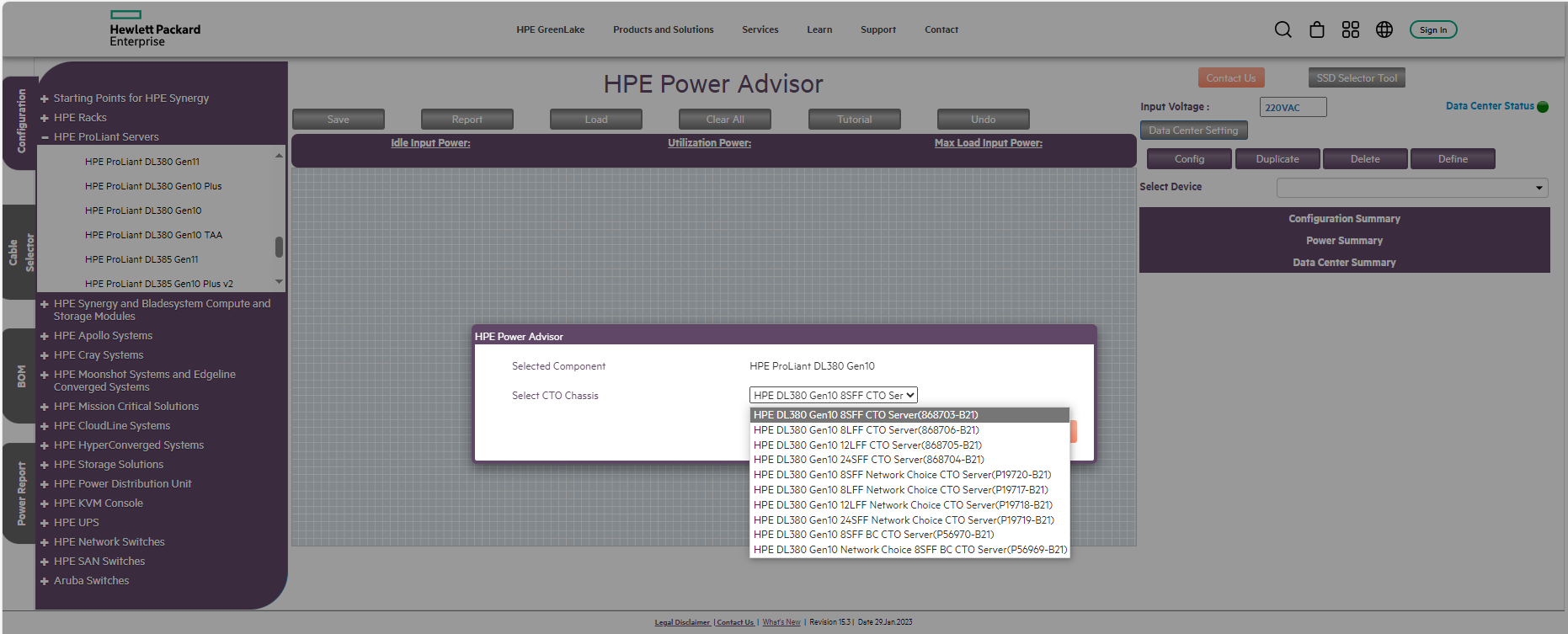Click the Define button
This screenshot has width=1568, height=634.
[x=1453, y=159]
